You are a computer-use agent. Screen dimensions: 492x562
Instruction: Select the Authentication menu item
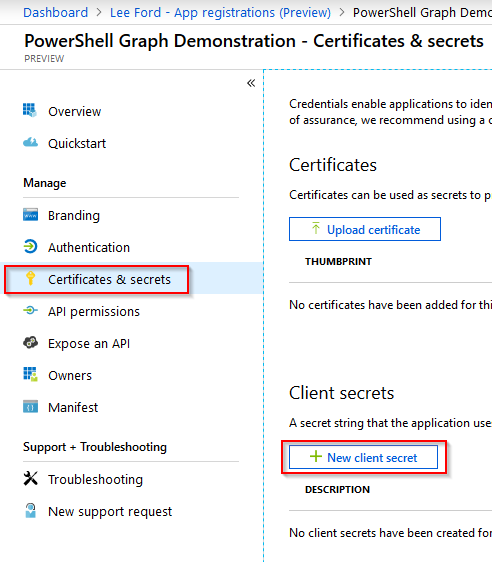pos(89,247)
